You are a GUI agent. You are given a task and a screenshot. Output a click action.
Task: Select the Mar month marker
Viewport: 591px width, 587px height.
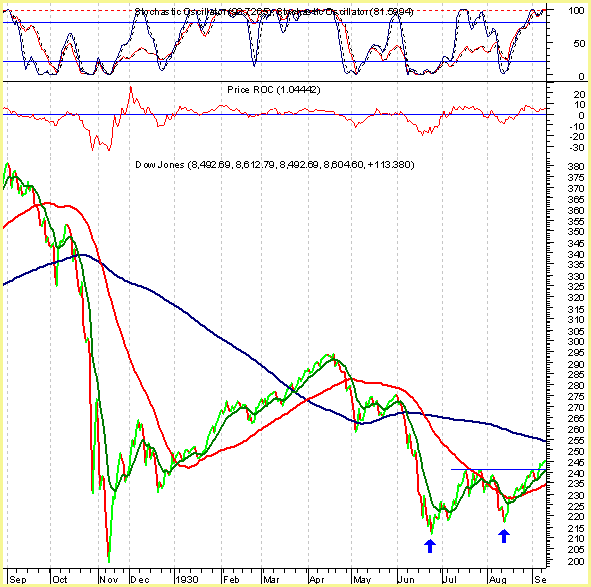(x=271, y=579)
